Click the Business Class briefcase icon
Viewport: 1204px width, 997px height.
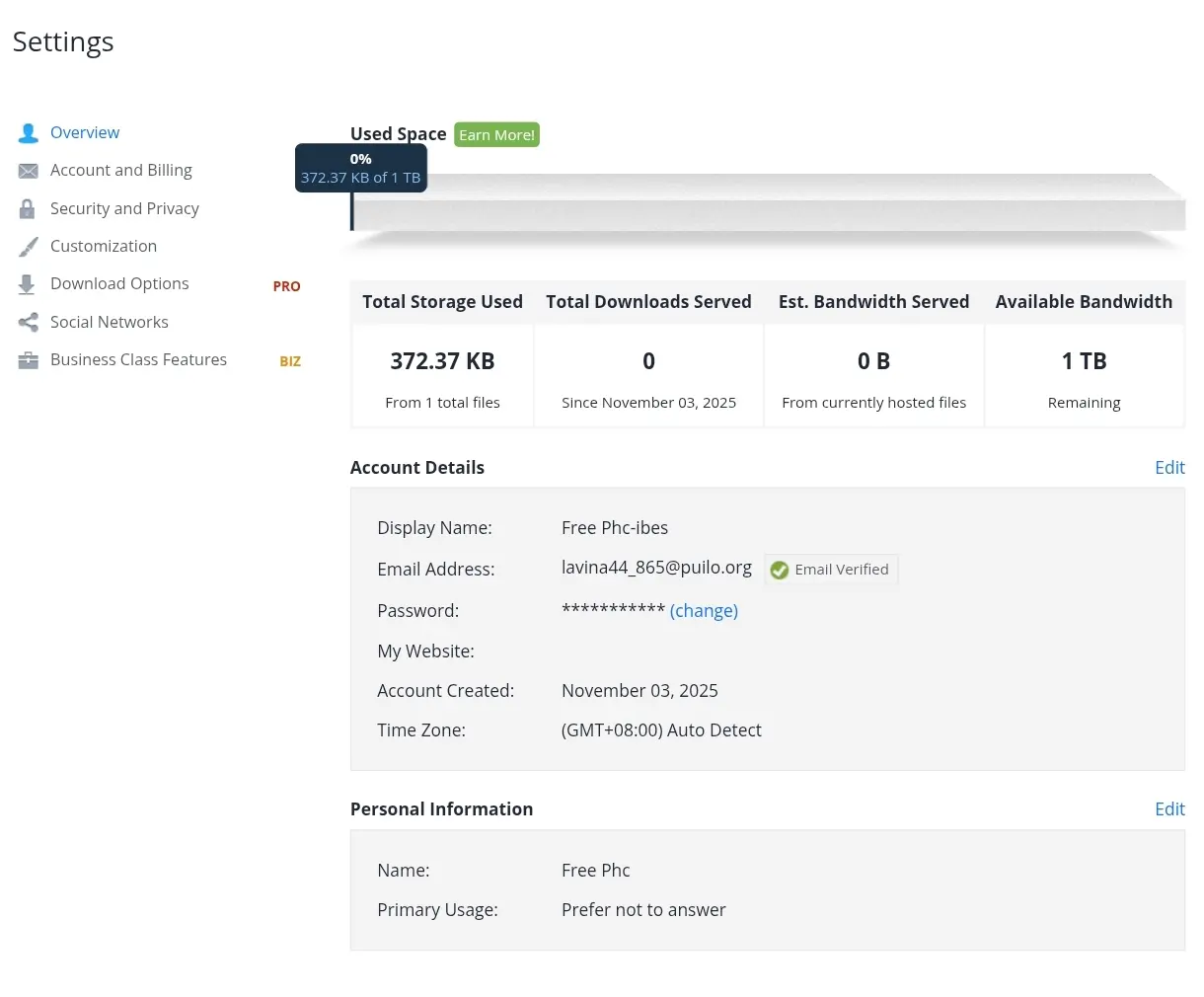point(28,360)
